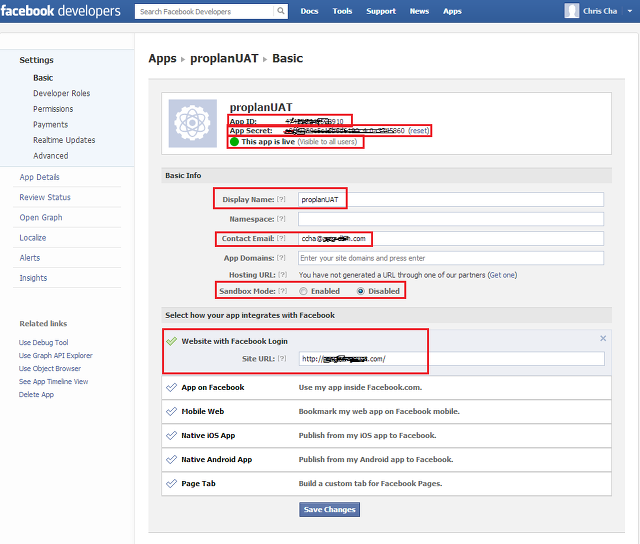Open the Support menu
The image size is (640, 544).
point(381,11)
